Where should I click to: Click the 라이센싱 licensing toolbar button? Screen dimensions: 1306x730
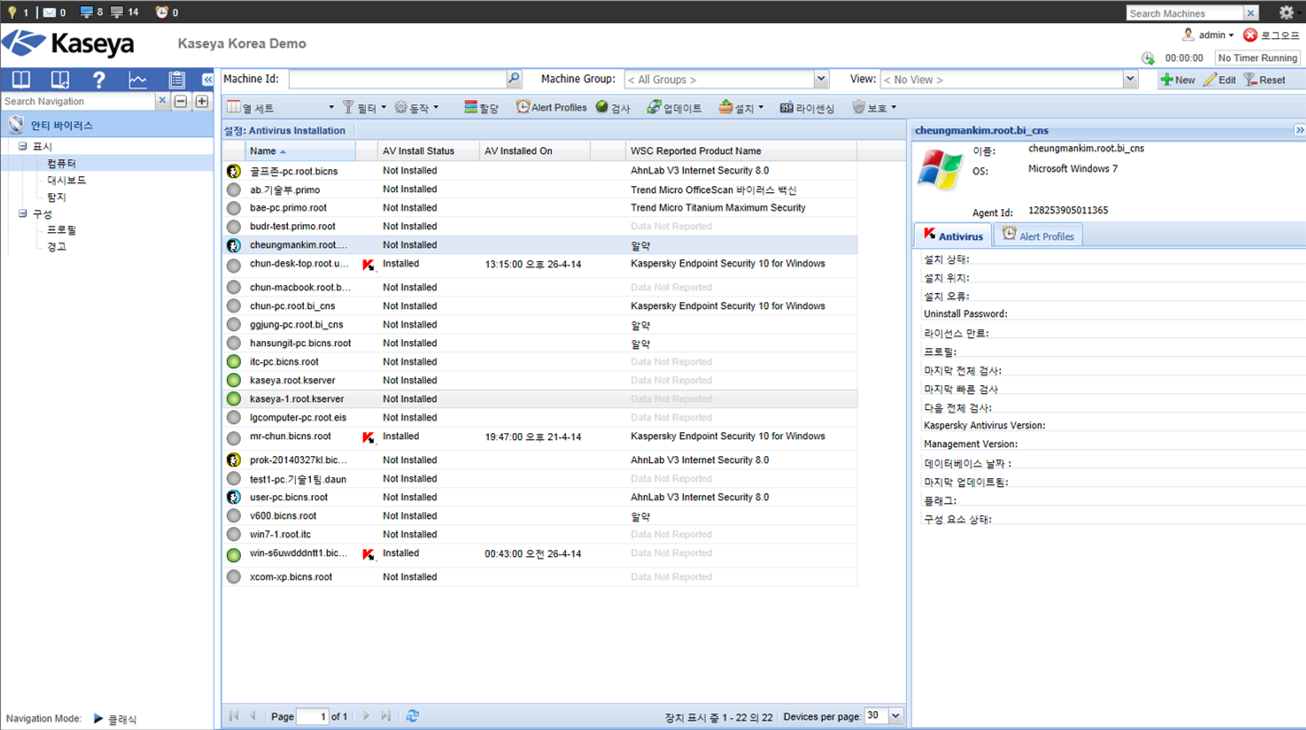point(807,107)
